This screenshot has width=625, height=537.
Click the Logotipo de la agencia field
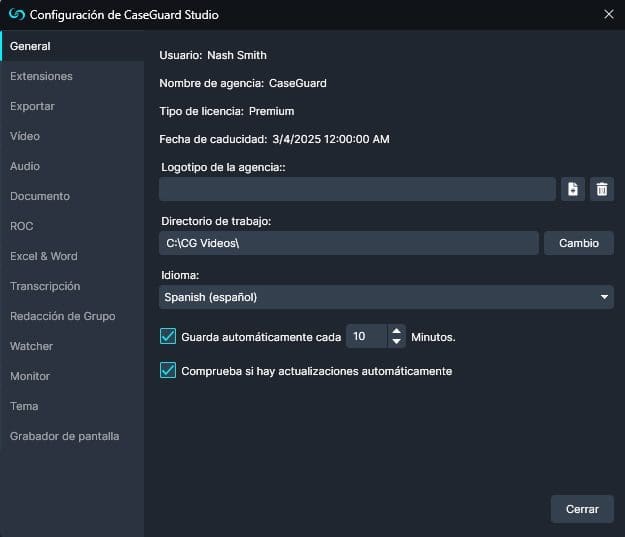point(356,190)
